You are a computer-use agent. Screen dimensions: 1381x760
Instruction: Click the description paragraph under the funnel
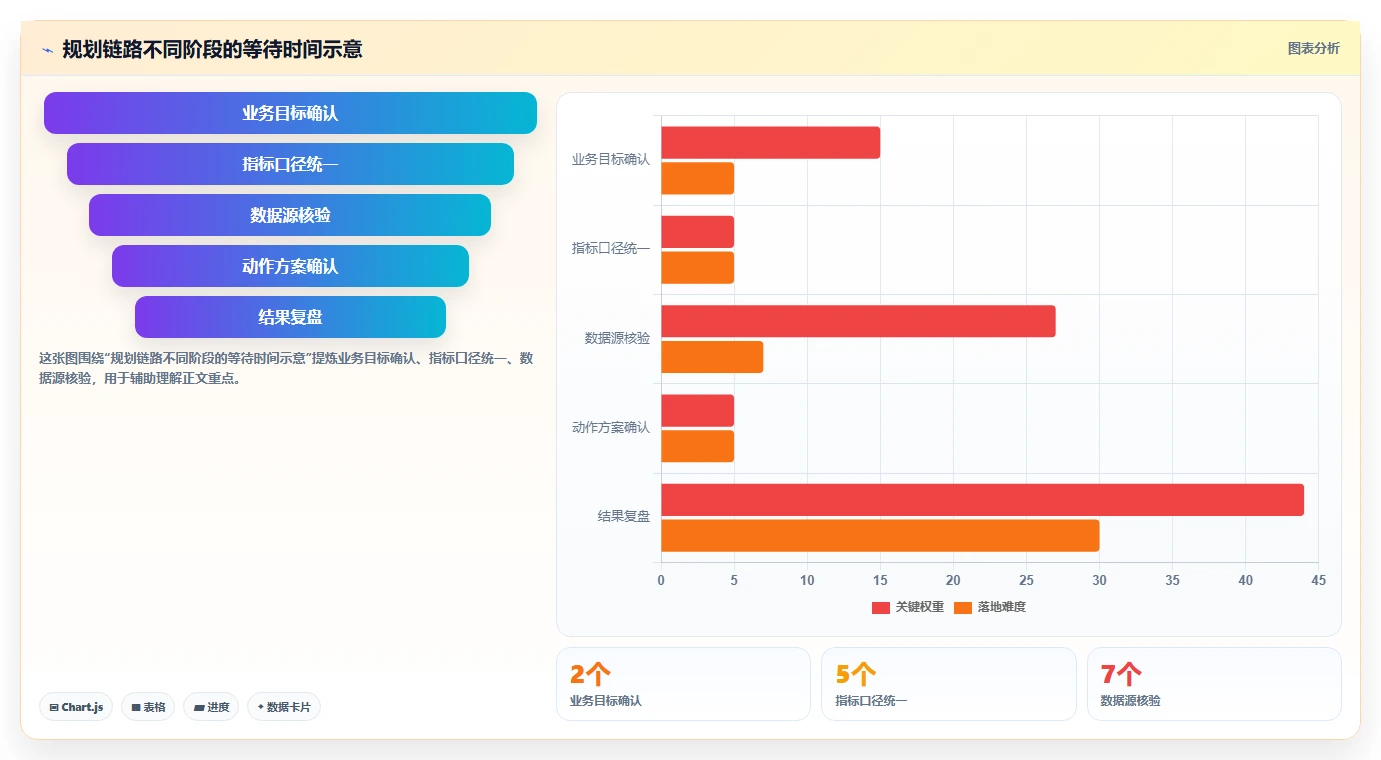click(x=286, y=368)
